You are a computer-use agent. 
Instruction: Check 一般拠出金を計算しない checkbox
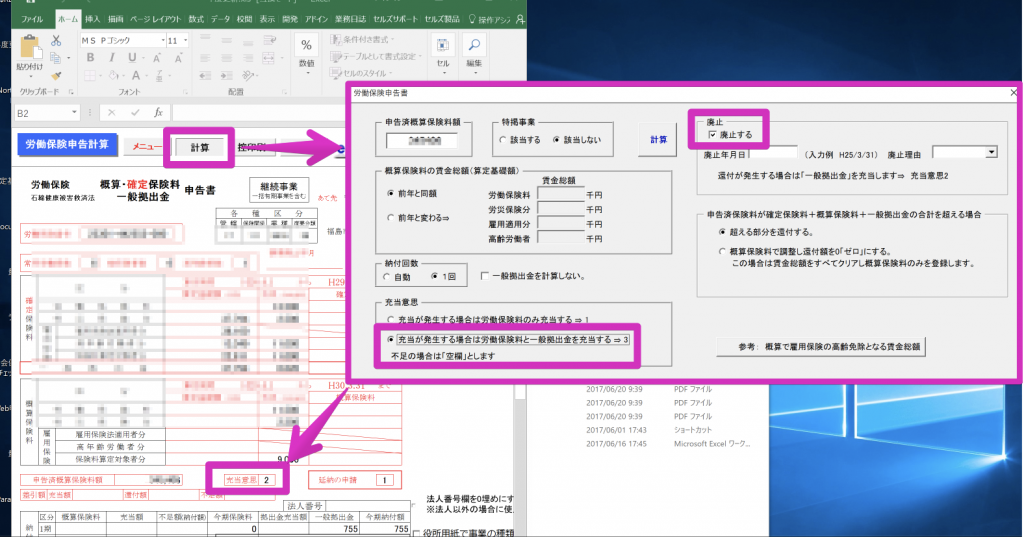click(485, 276)
